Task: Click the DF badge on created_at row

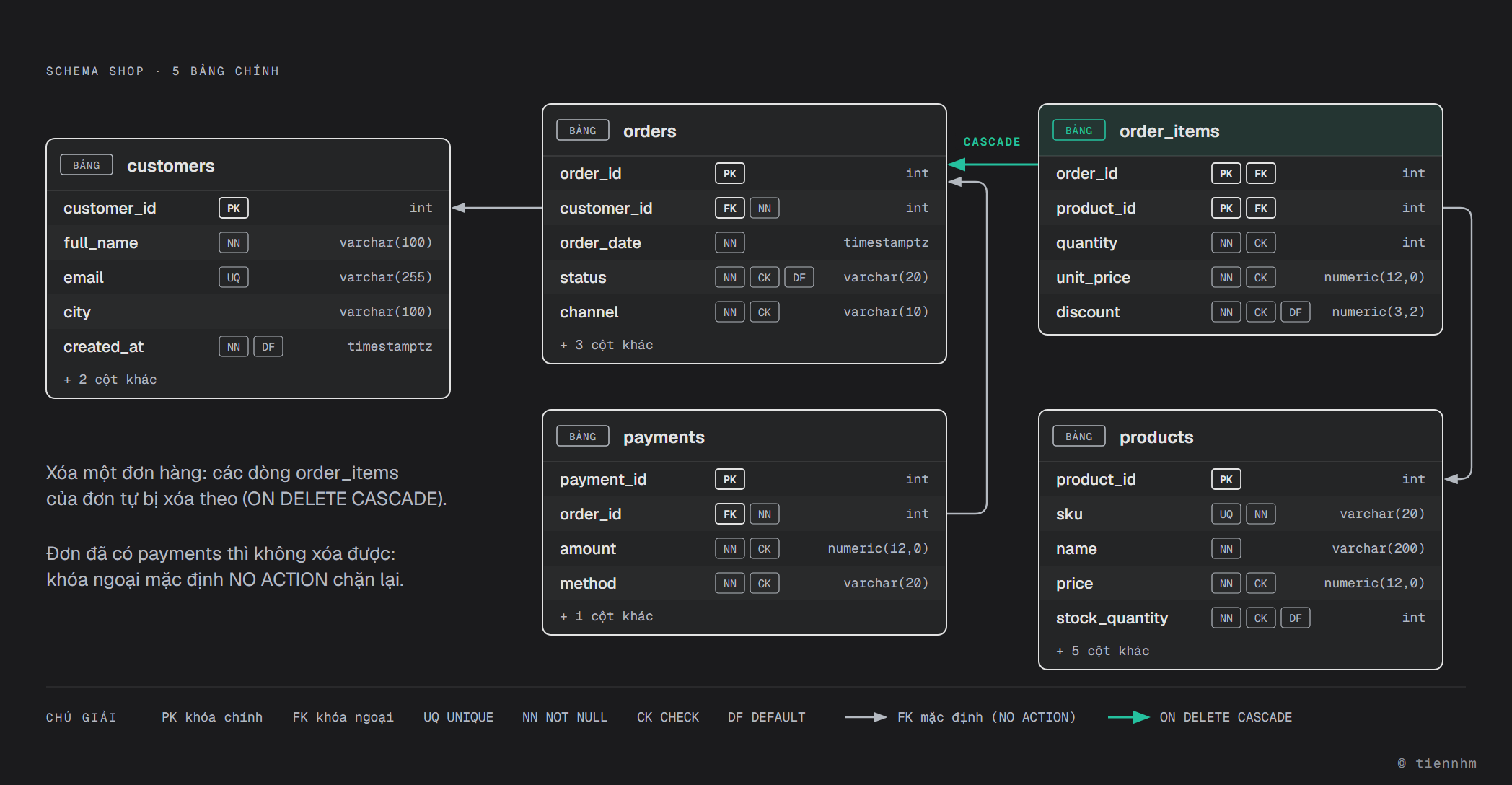Action: point(268,346)
